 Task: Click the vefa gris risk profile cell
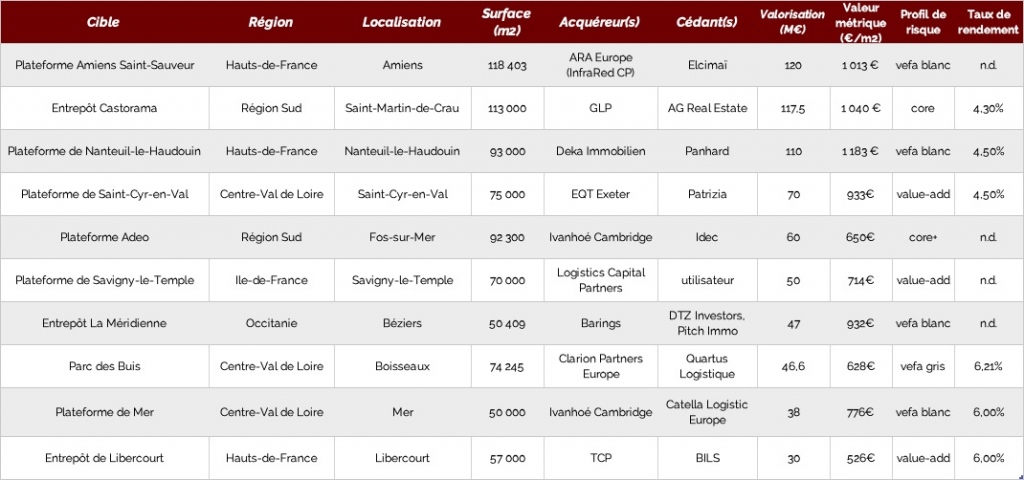click(923, 366)
